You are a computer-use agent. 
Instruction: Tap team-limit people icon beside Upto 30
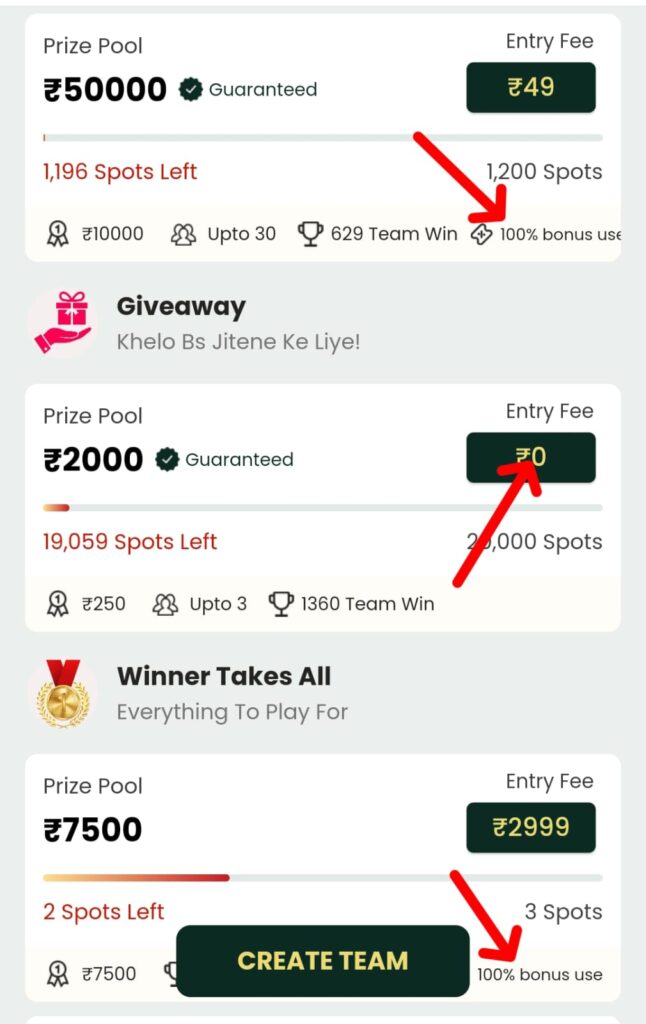183,234
